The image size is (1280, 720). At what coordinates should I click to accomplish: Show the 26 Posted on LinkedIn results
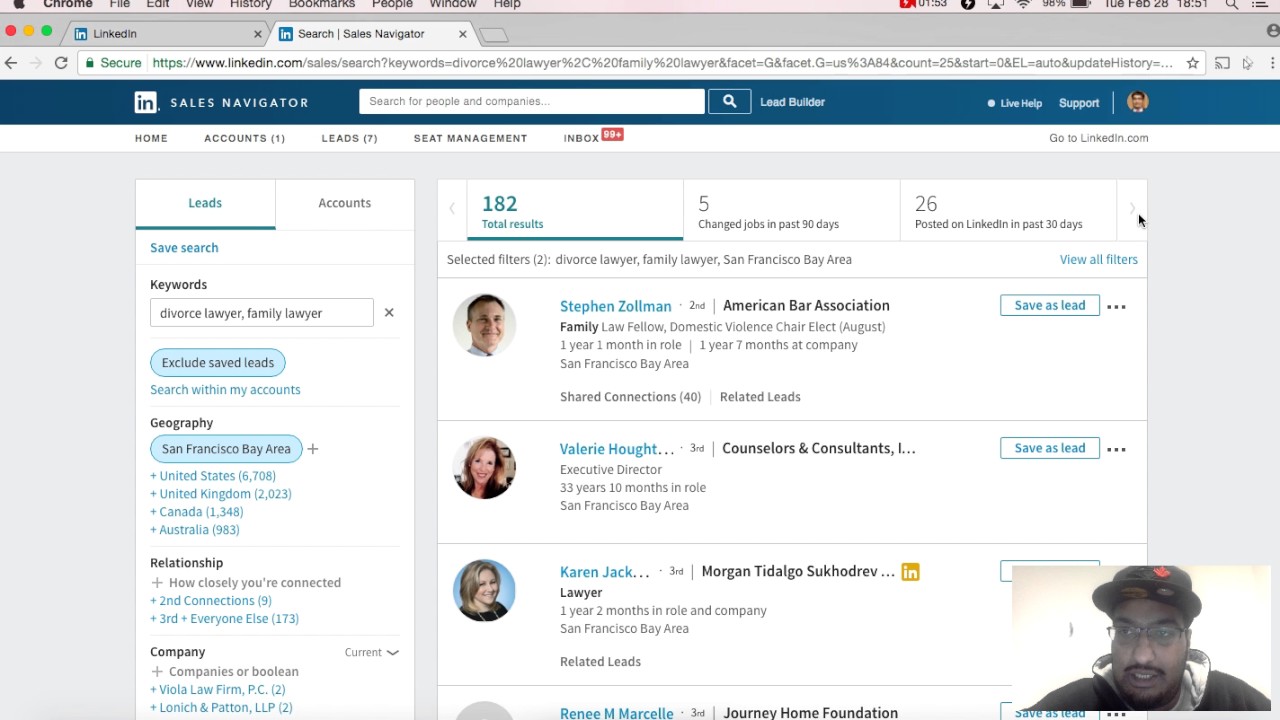(x=1008, y=212)
